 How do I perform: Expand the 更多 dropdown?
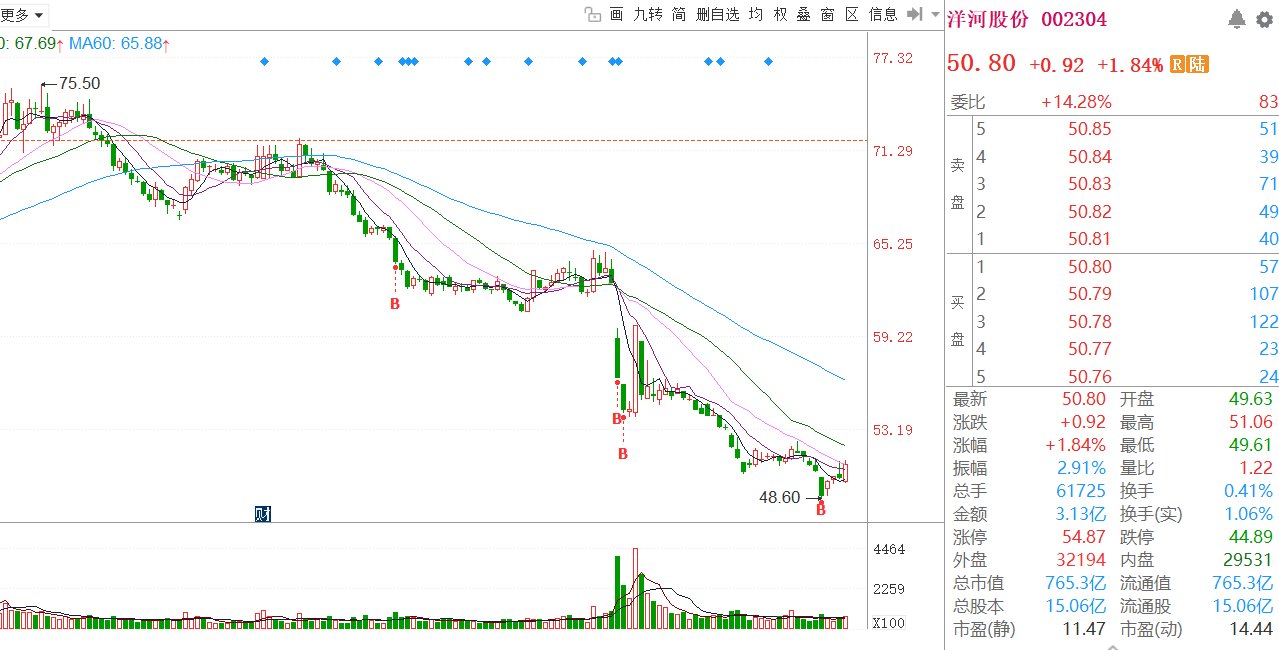point(21,15)
